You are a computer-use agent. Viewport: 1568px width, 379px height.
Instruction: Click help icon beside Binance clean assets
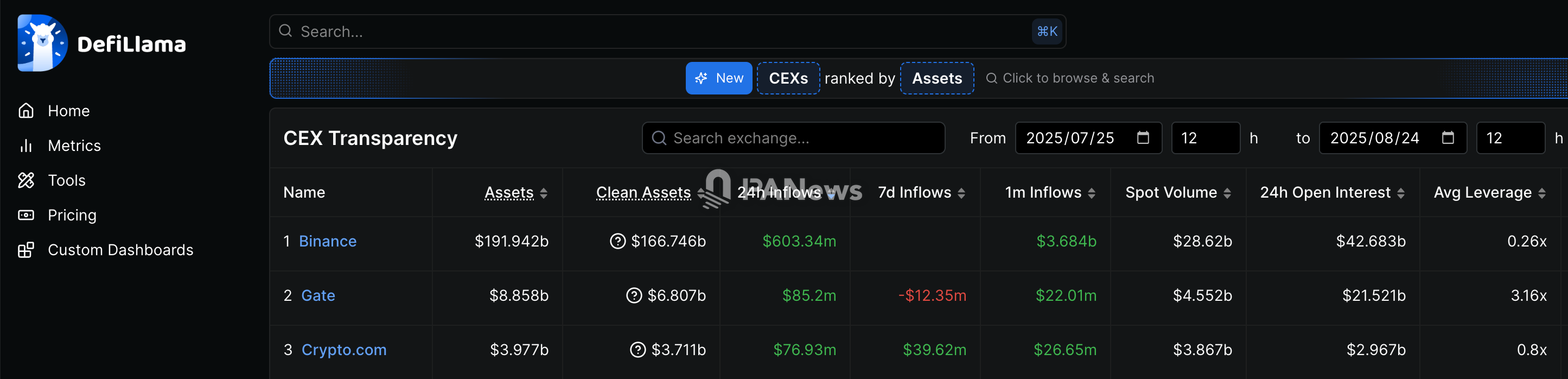coord(617,241)
